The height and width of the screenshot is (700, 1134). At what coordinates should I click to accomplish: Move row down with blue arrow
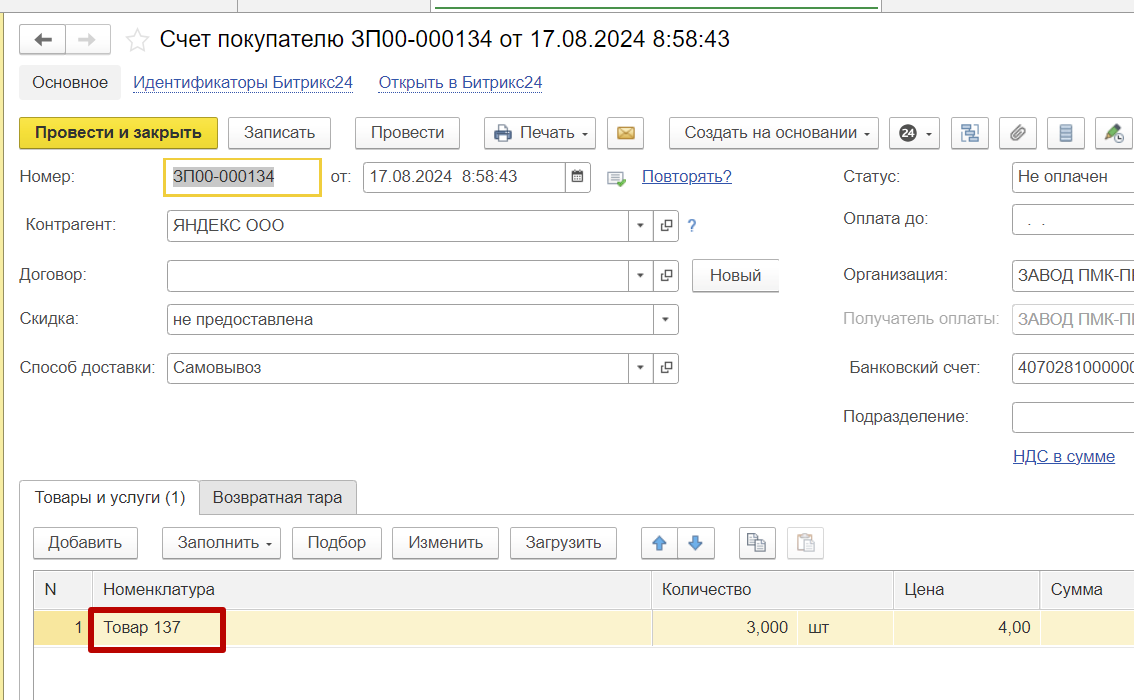pyautogui.click(x=696, y=543)
